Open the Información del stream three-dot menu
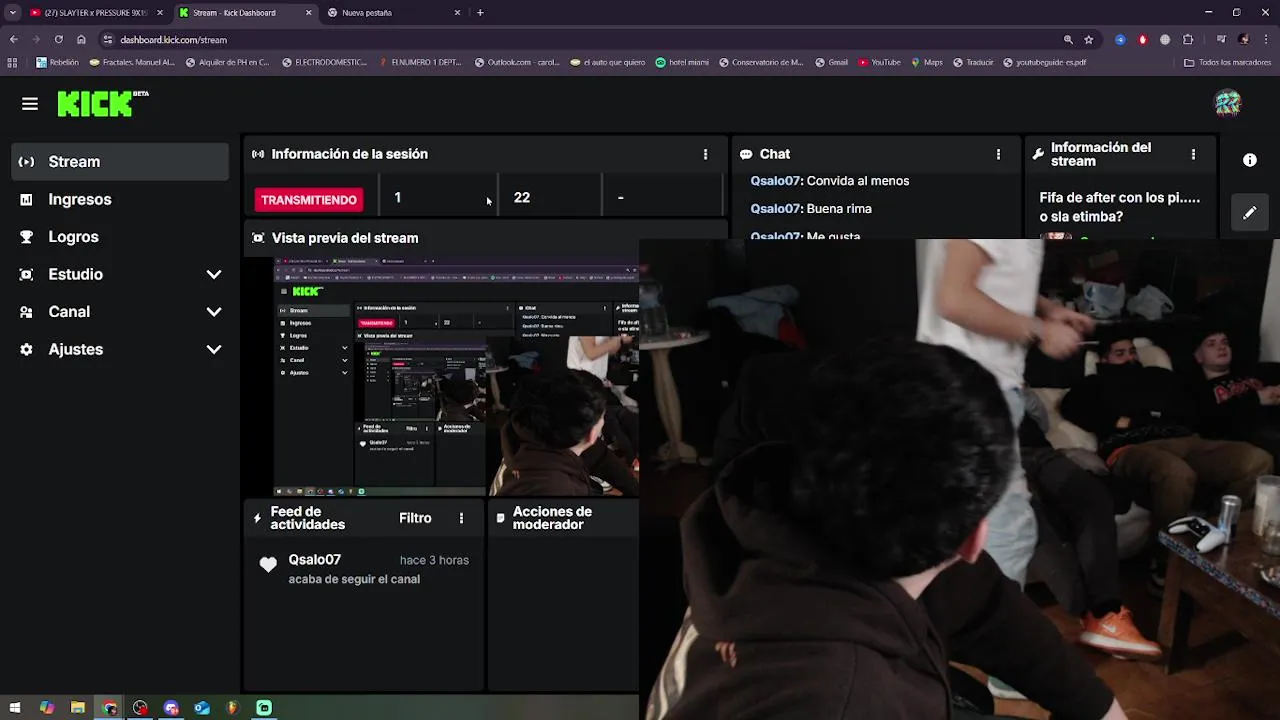Image resolution: width=1280 pixels, height=720 pixels. [1193, 154]
